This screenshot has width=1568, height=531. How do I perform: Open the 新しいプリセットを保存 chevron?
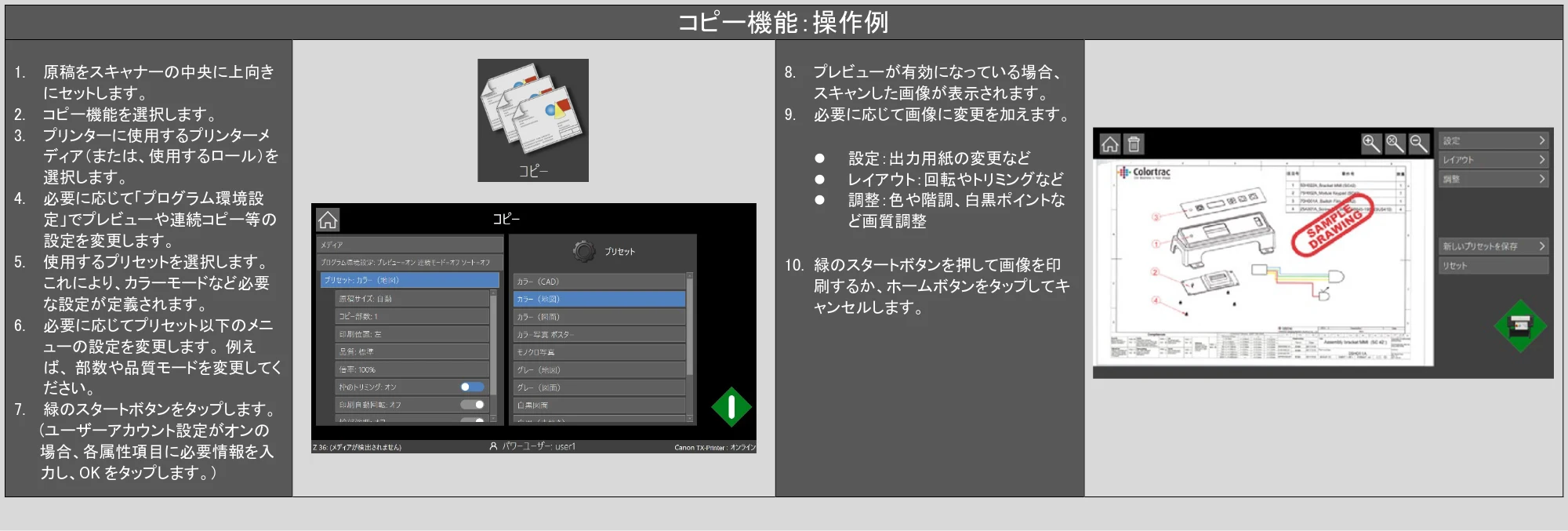1541,246
